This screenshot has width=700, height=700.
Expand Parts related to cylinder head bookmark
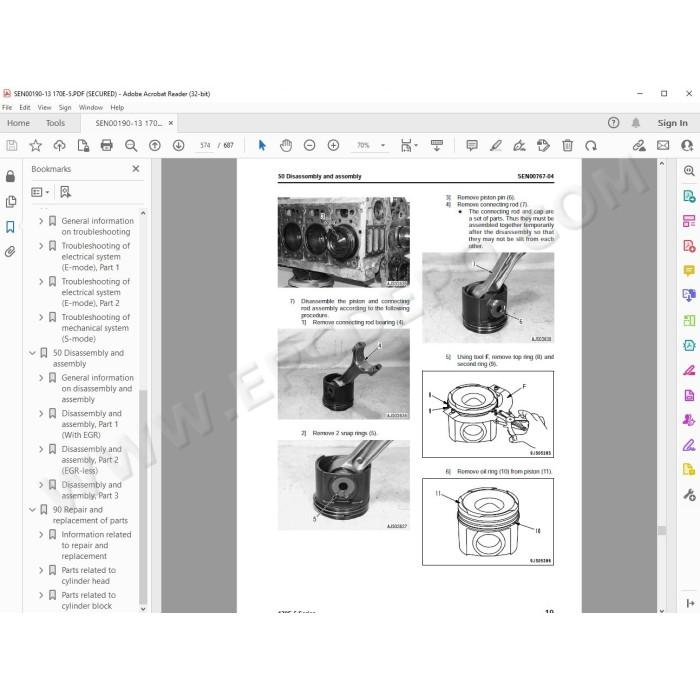pyautogui.click(x=41, y=571)
